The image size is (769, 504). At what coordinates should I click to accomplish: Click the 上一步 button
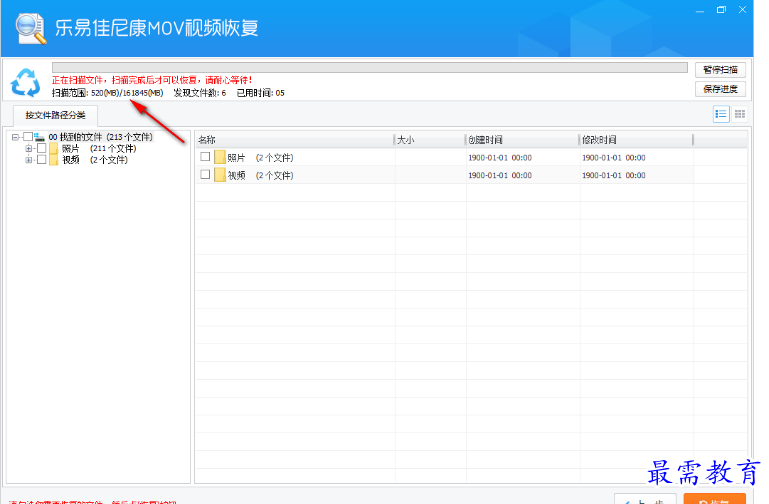(x=645, y=499)
